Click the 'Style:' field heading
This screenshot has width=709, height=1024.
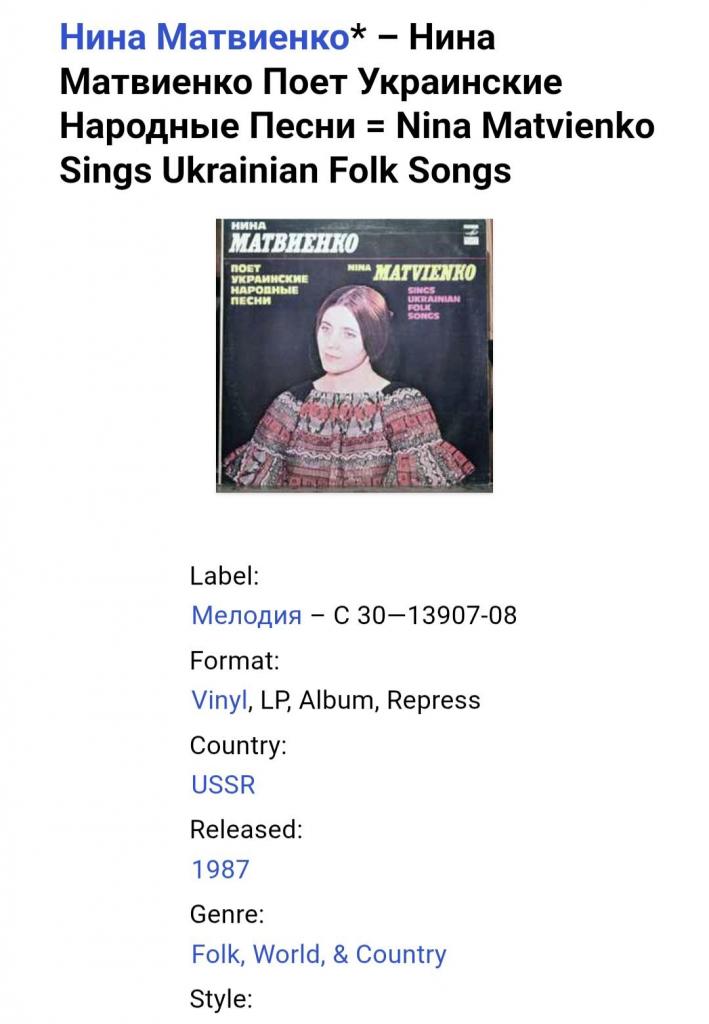pos(221,999)
